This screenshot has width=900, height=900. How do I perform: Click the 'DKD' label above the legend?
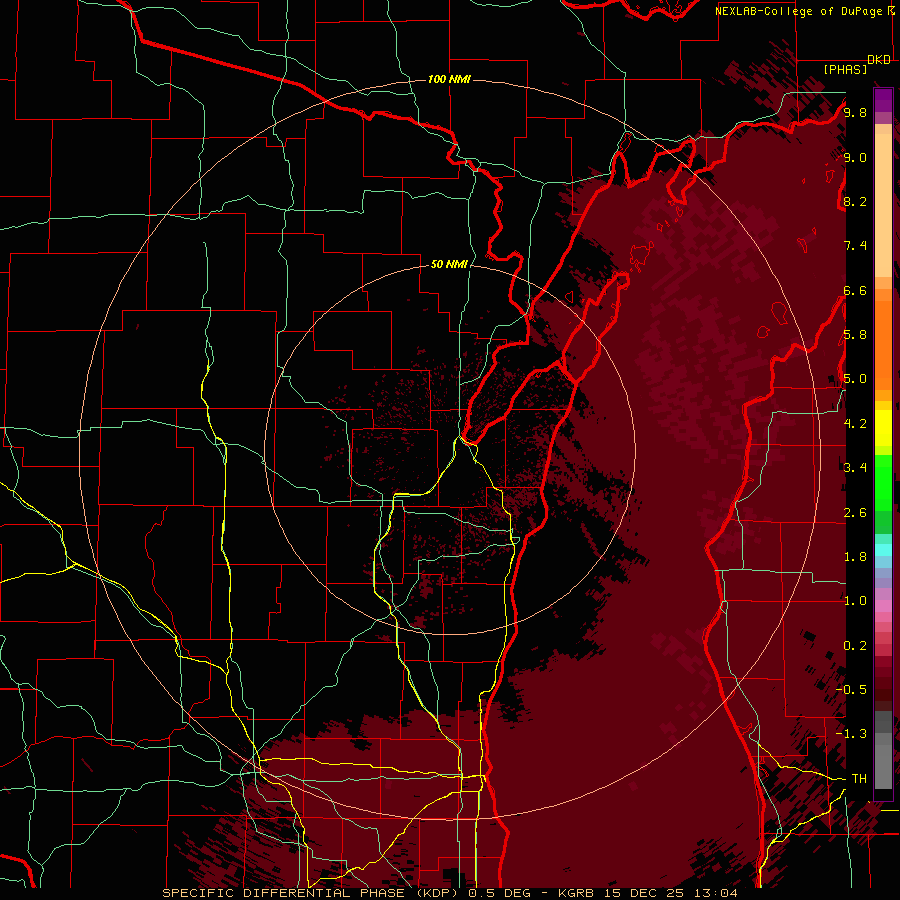pyautogui.click(x=879, y=60)
